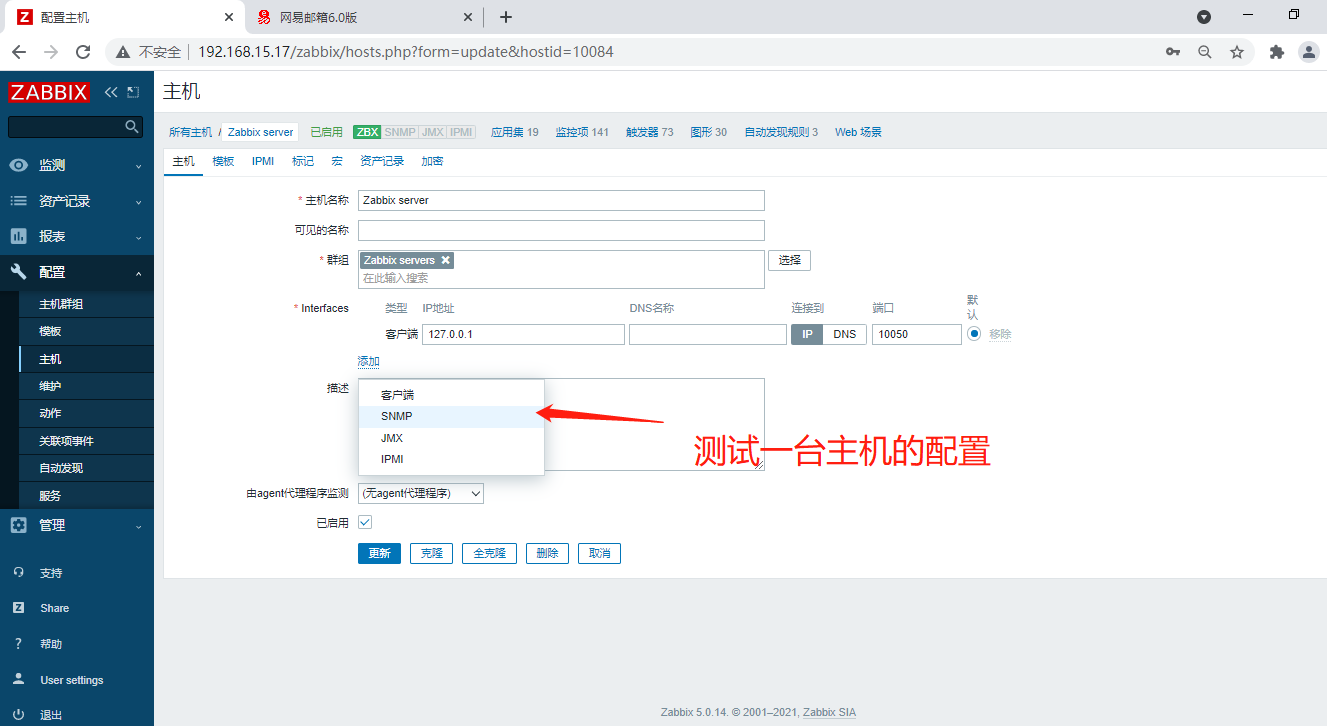Click the Inventory list icon
This screenshot has width=1327, height=726.
(x=18, y=201)
